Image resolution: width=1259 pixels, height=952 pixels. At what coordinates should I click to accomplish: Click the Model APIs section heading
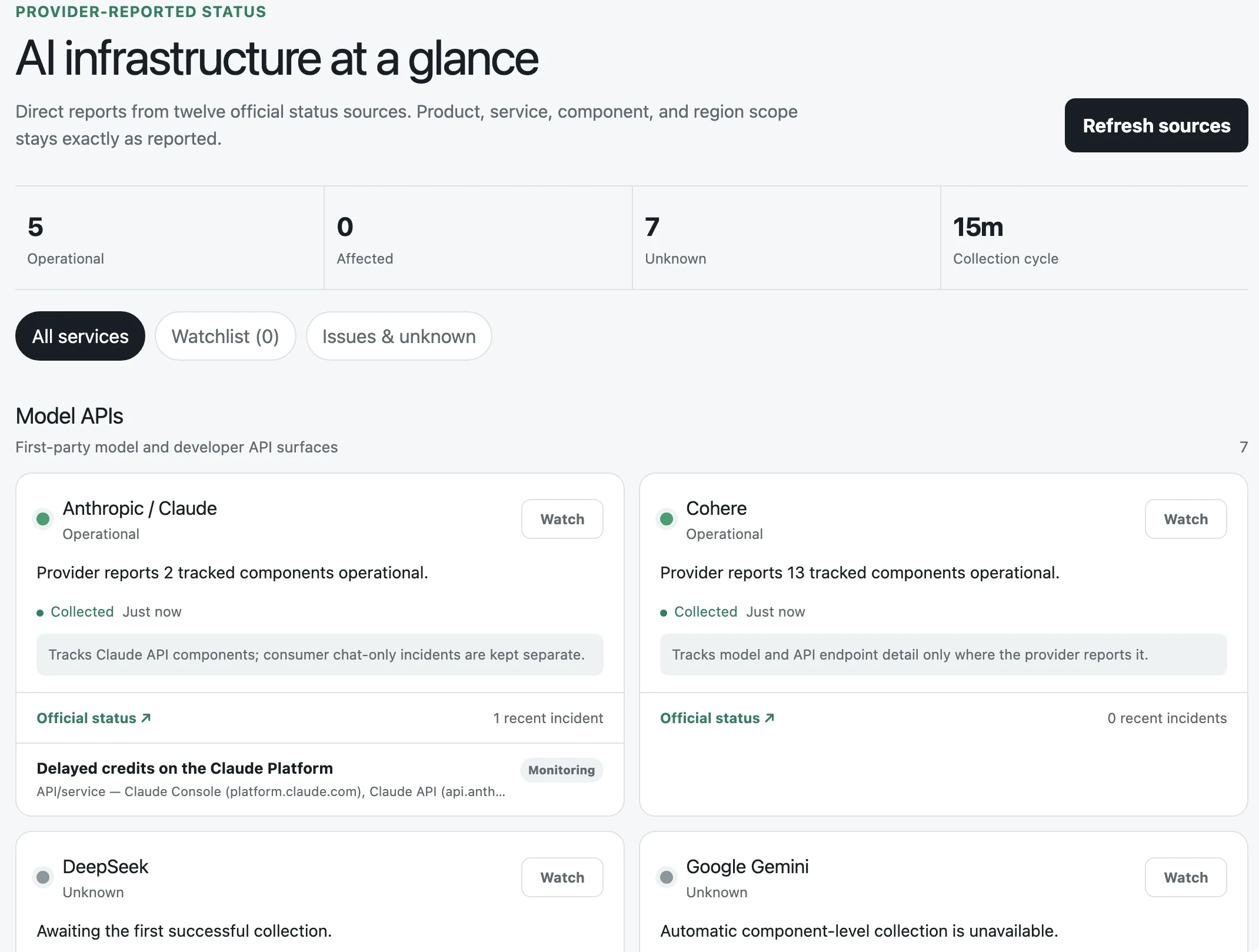[x=69, y=416]
